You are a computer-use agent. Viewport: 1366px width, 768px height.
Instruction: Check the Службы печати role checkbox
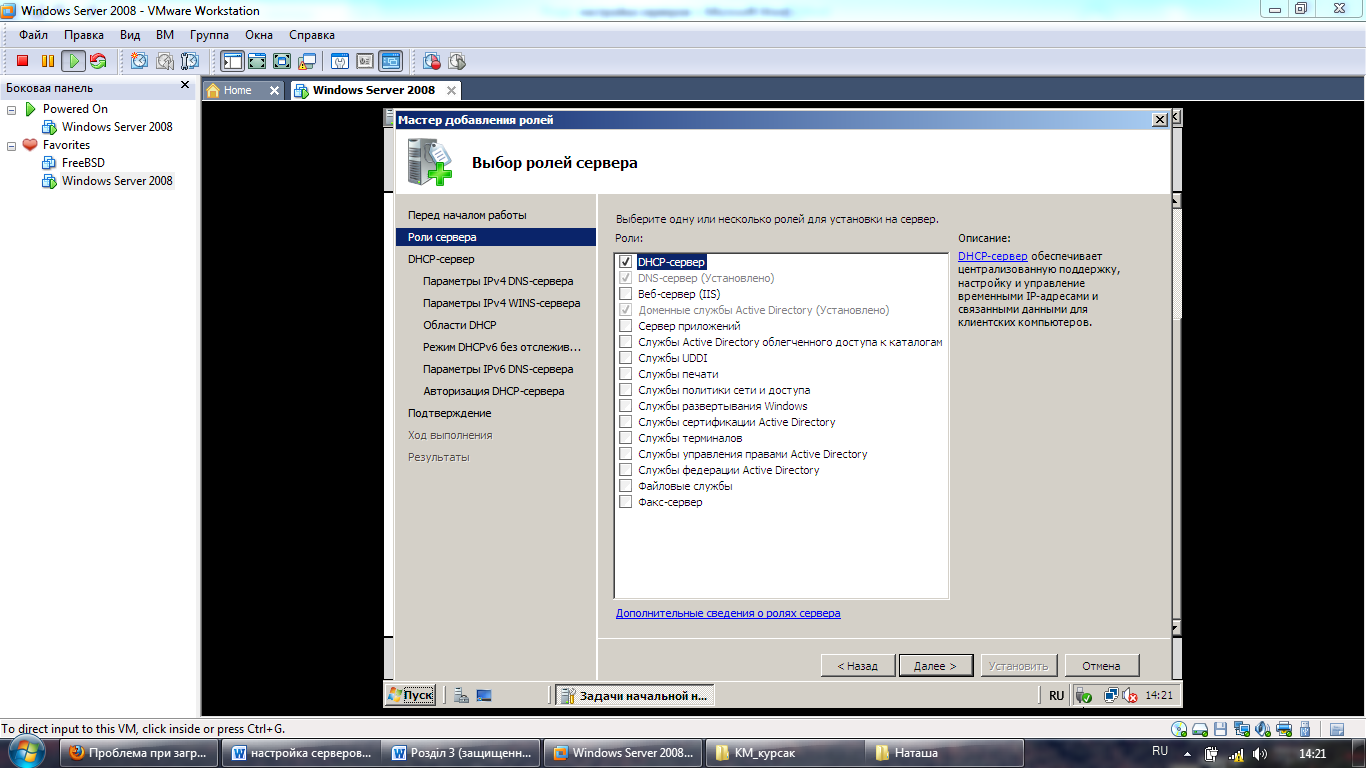tap(625, 374)
